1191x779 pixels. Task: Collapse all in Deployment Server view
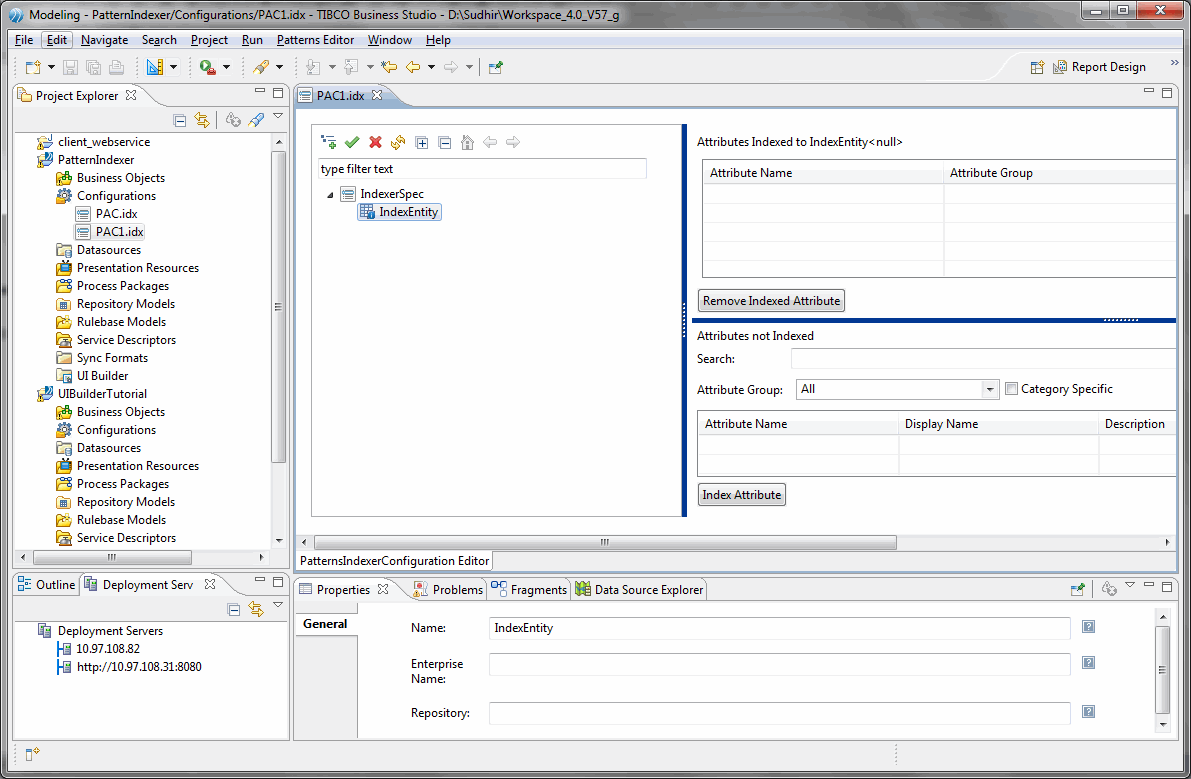234,609
